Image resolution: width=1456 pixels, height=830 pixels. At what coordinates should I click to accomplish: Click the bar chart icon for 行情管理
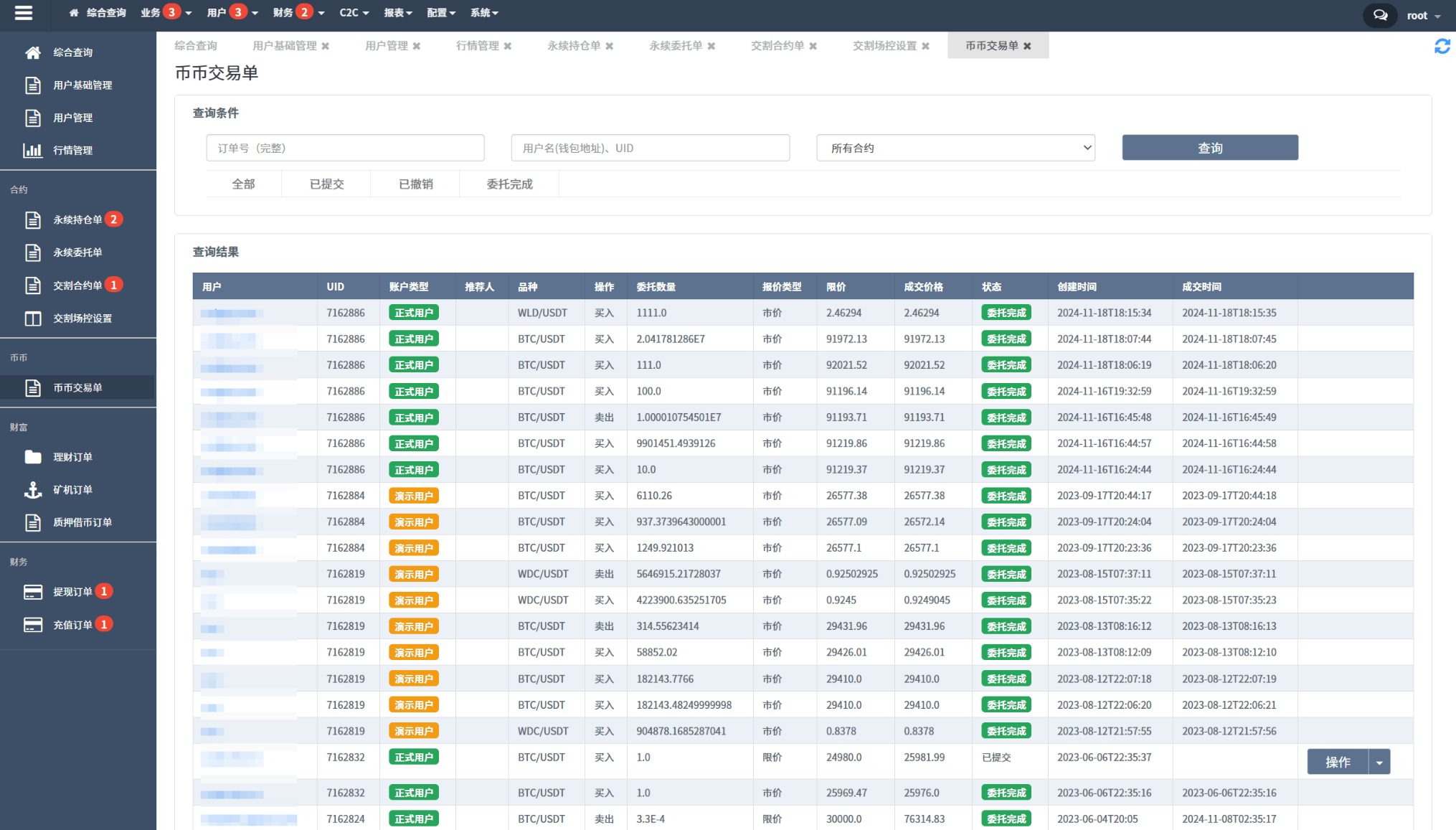point(33,150)
